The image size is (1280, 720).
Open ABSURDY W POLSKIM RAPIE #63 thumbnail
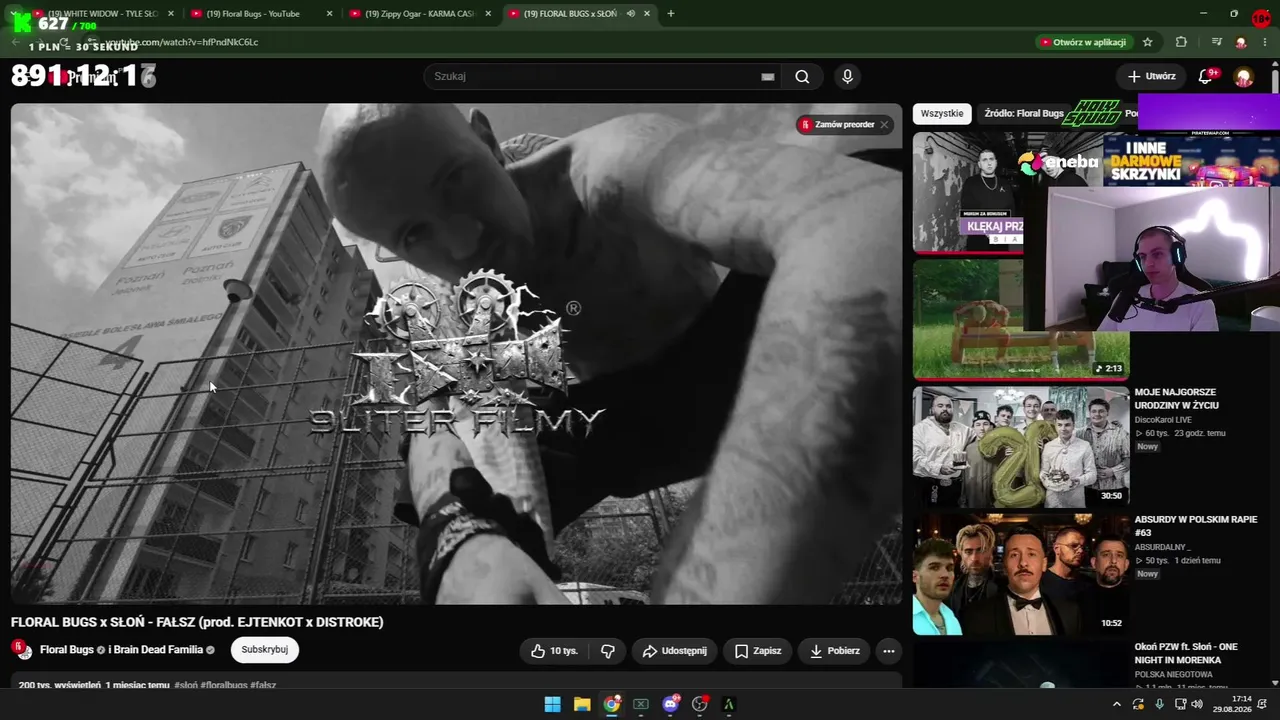coord(1021,574)
